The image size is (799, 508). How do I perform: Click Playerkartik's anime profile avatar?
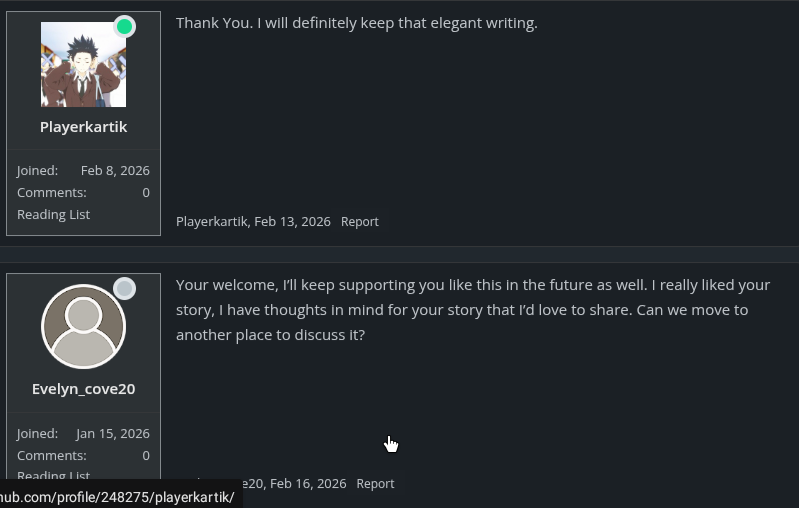pyautogui.click(x=83, y=65)
